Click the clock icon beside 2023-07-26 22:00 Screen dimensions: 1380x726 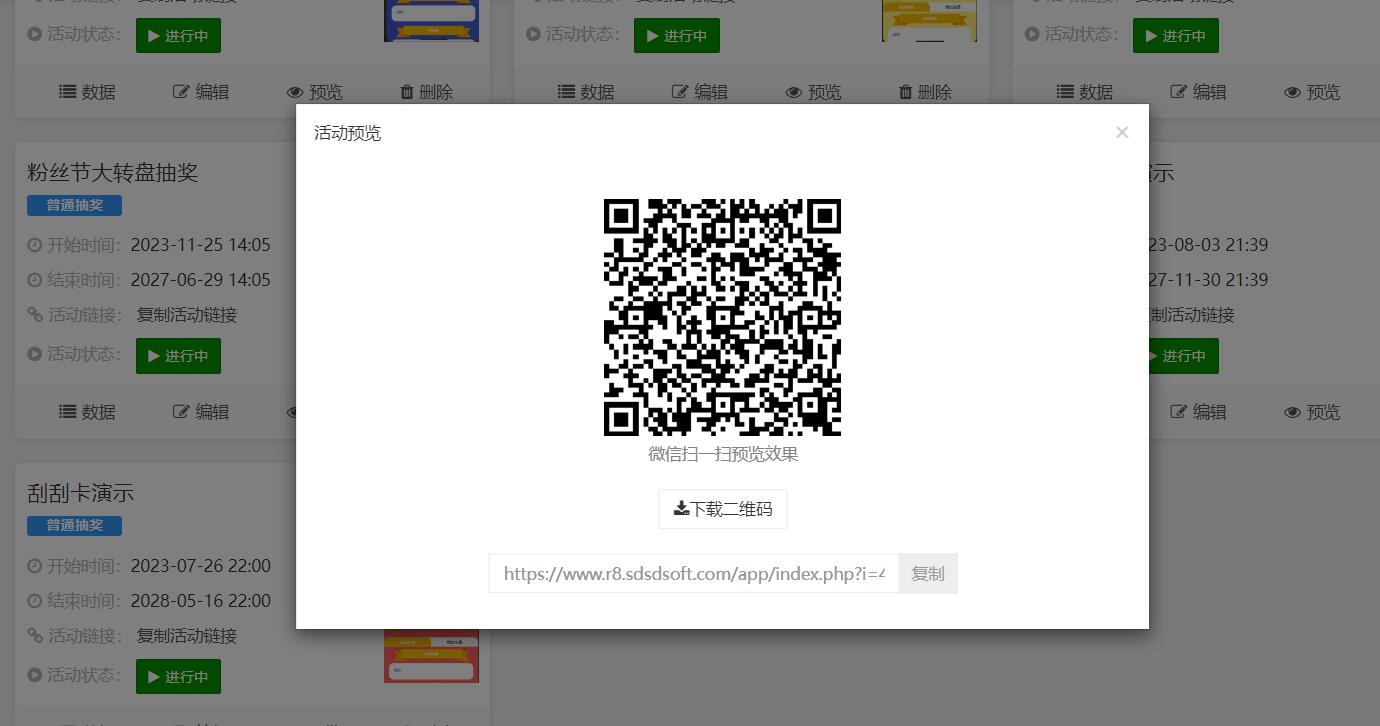tap(35, 566)
